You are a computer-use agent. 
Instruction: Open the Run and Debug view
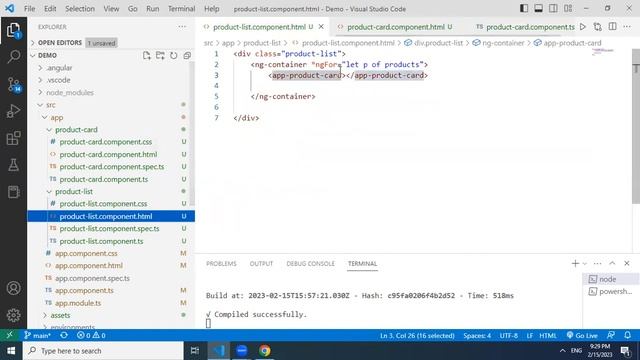(x=13, y=111)
